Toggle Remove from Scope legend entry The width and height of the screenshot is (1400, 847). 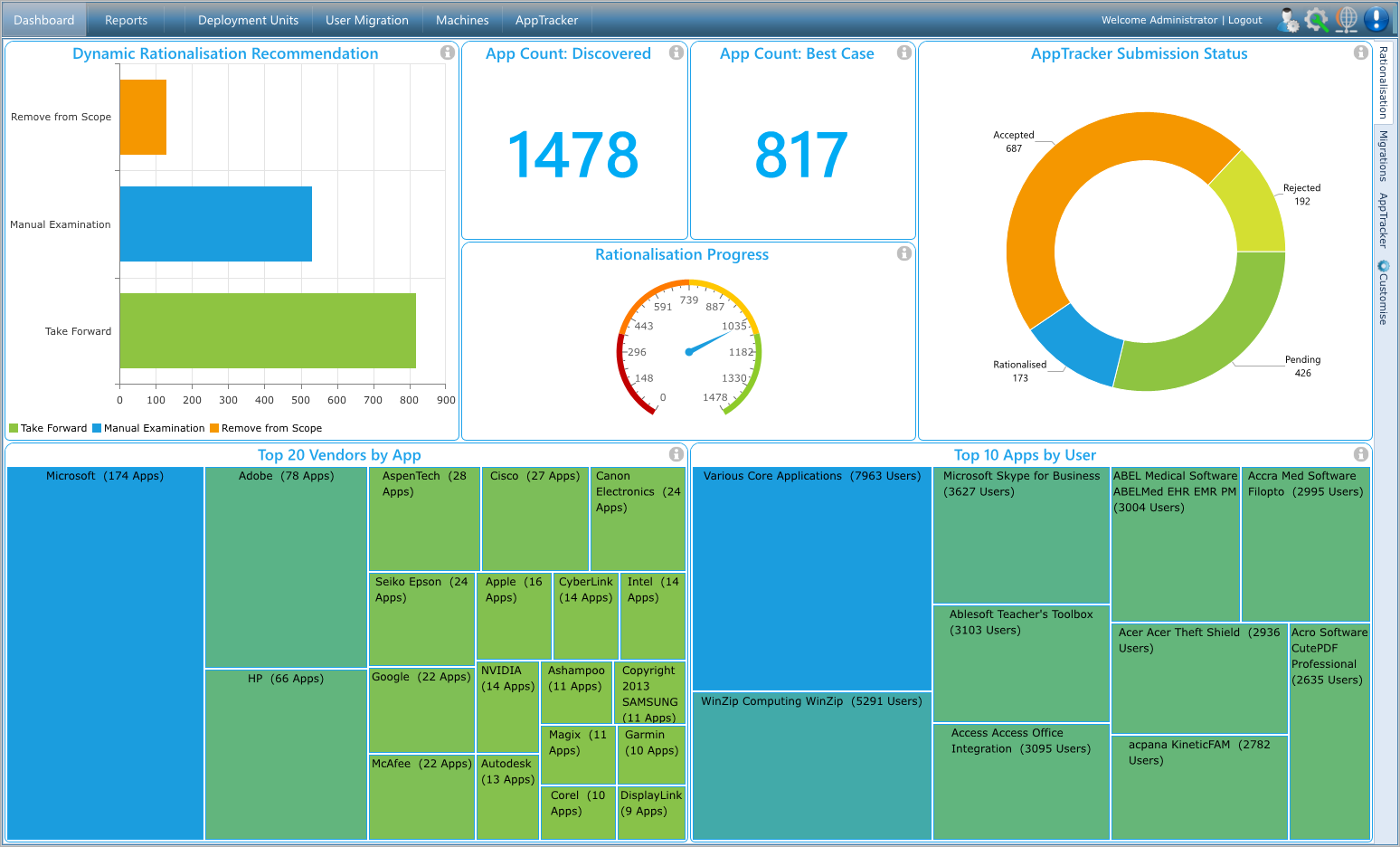click(266, 428)
